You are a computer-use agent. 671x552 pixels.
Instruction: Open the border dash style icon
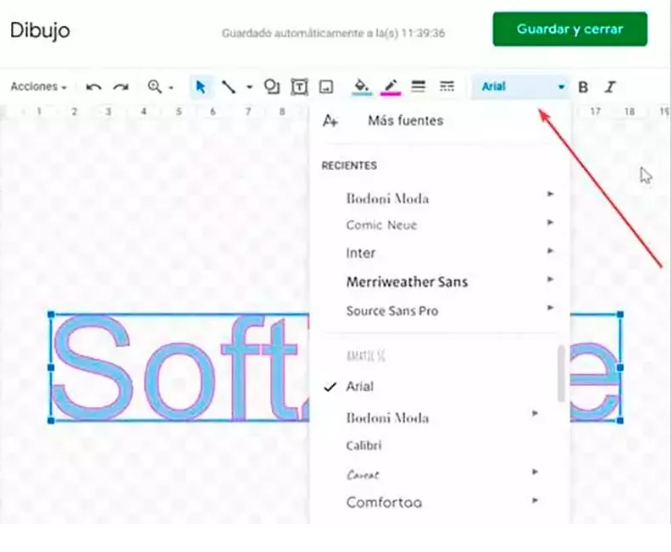click(446, 87)
